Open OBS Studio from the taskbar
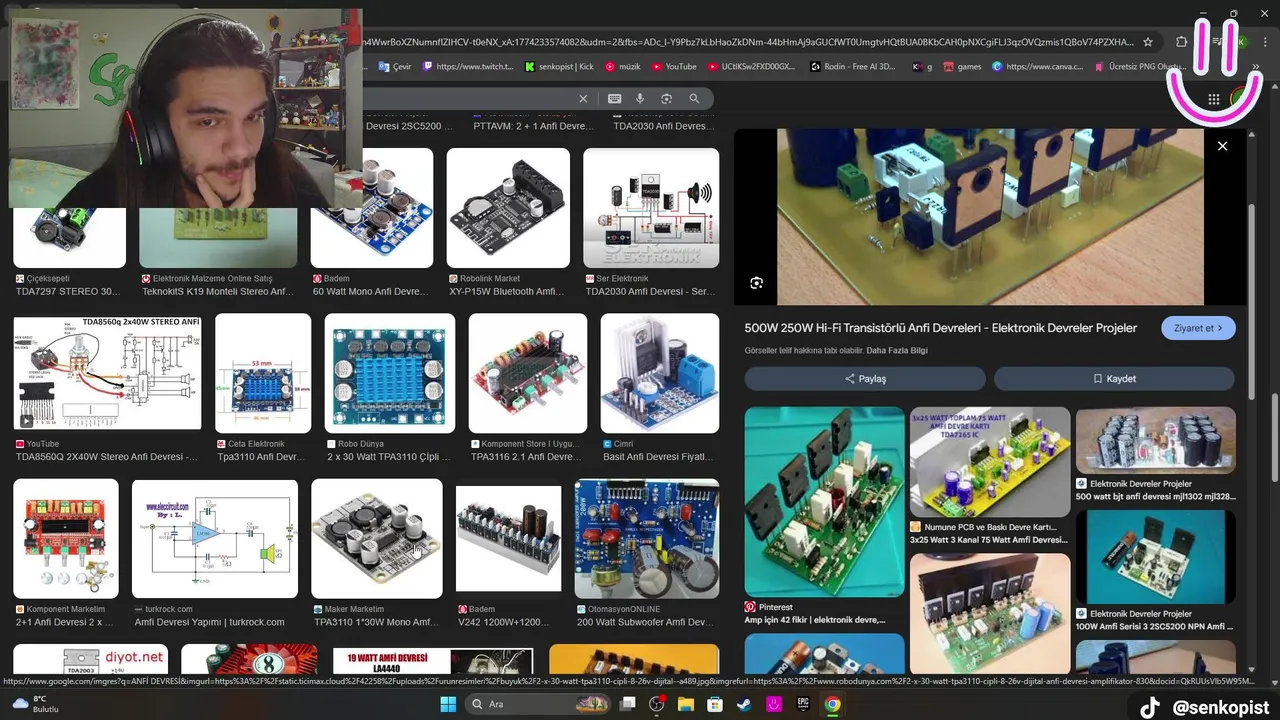 click(x=657, y=704)
